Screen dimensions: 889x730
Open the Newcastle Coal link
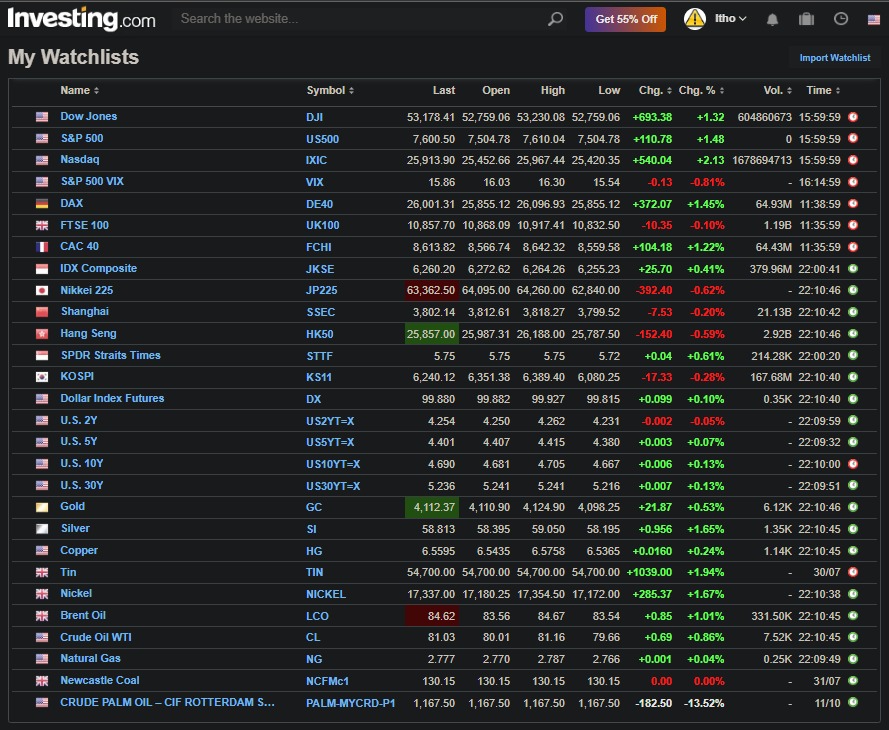(100, 680)
